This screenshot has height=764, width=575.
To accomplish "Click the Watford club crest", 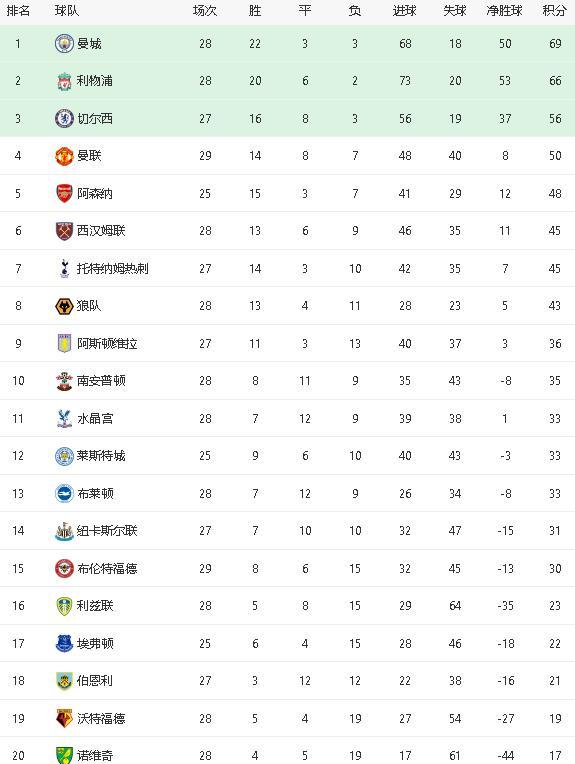I will [64, 719].
